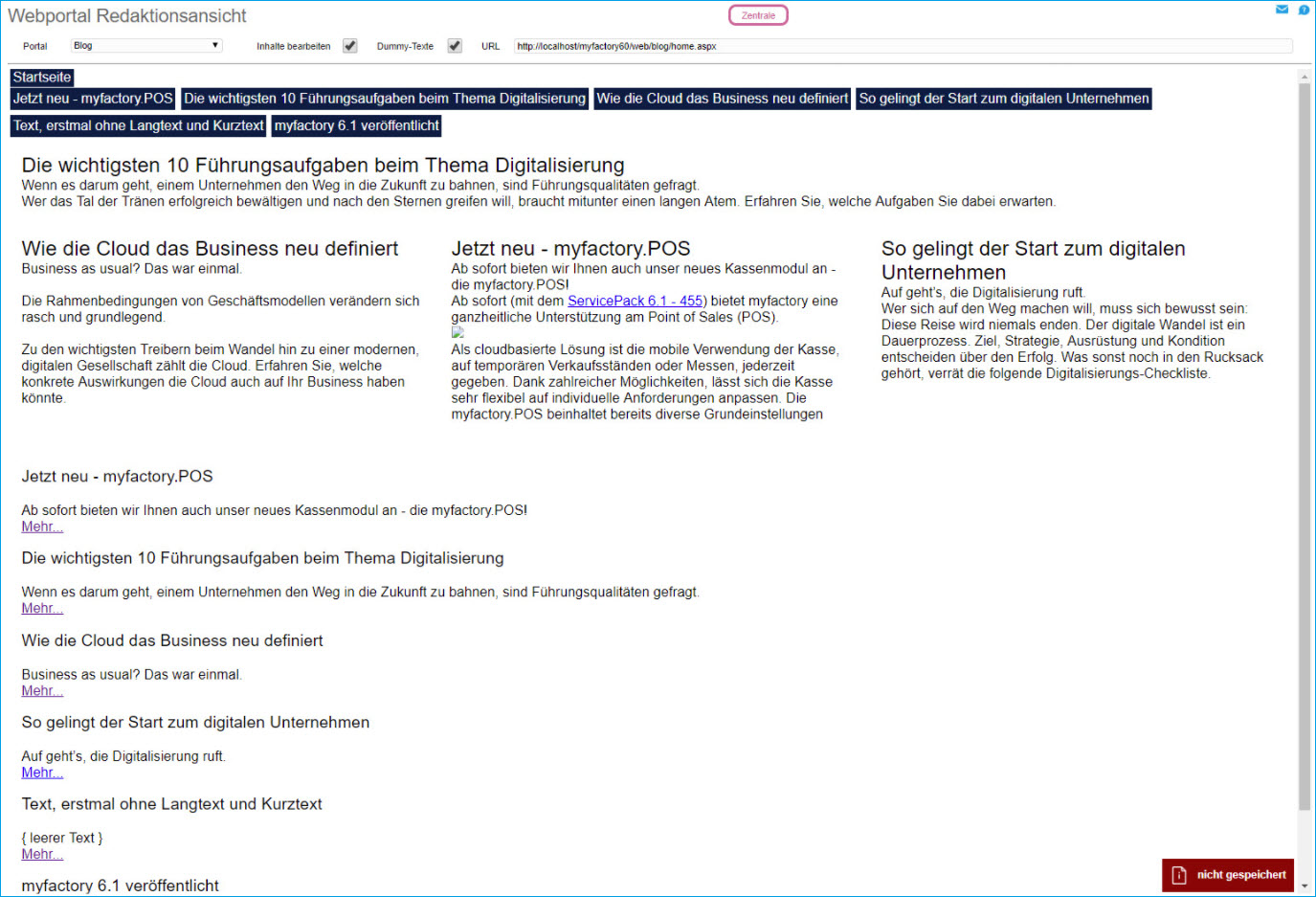Image resolution: width=1316 pixels, height=897 pixels.
Task: Follow the ServicePack 6.1 - 455 link
Action: click(x=636, y=301)
